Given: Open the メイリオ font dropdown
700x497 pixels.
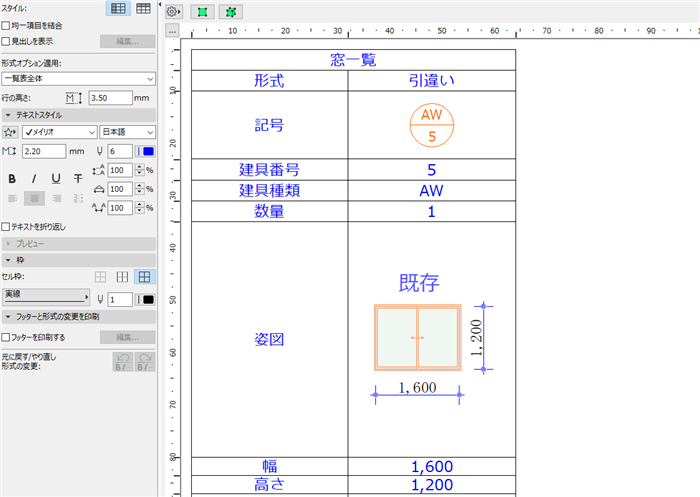Looking at the screenshot, I should pos(60,132).
